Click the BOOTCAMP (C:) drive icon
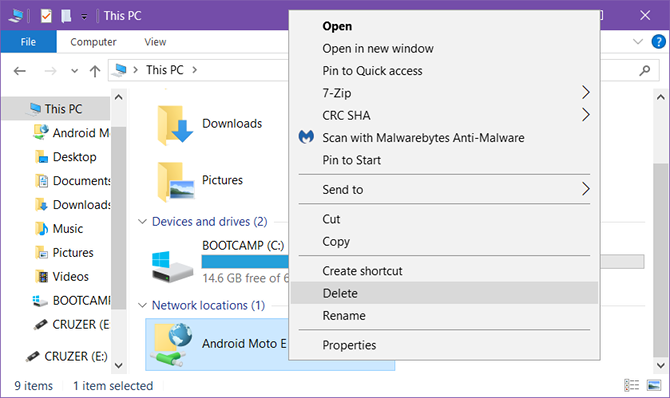 (x=172, y=267)
